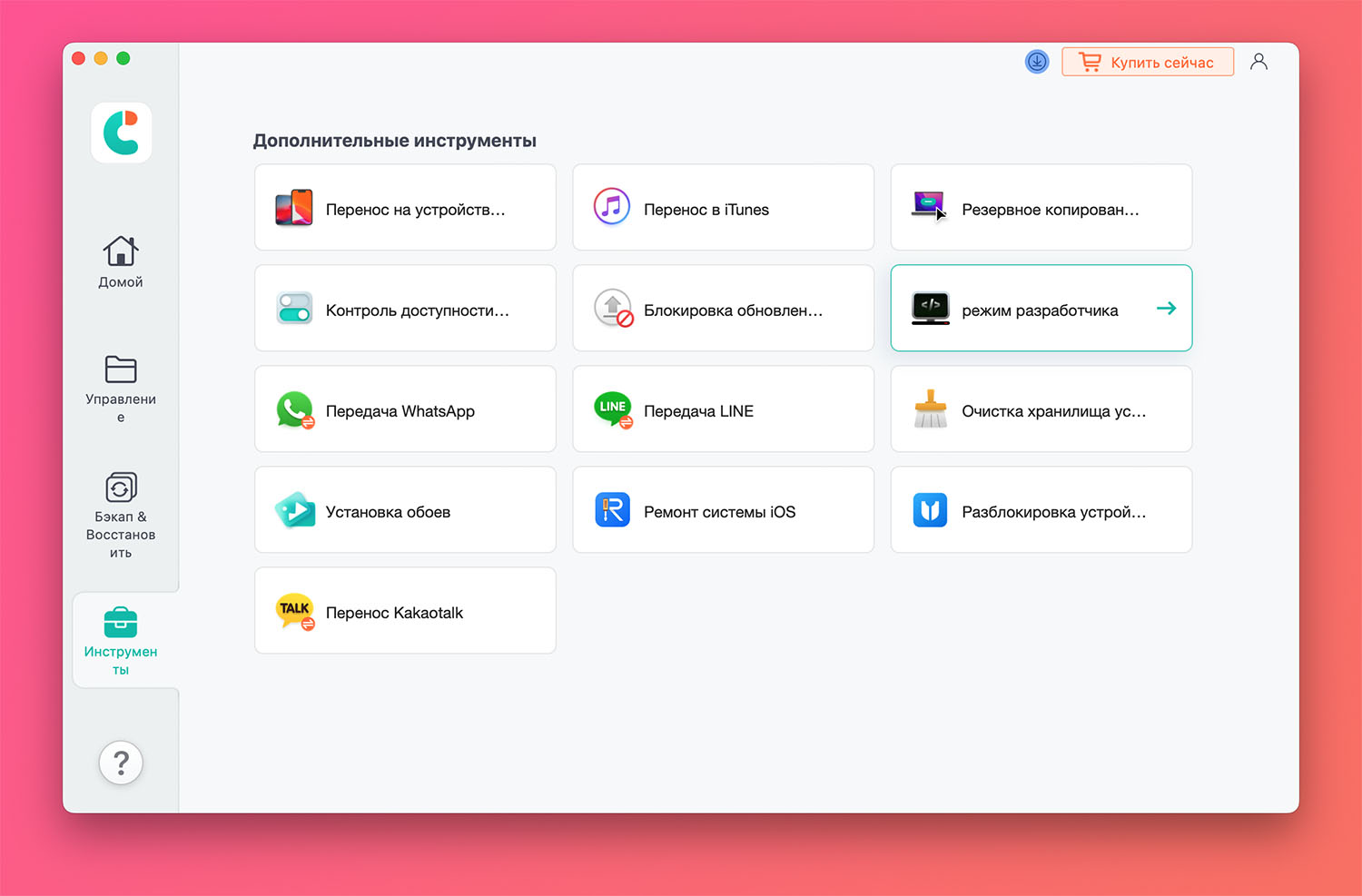Click the broom icon for Очистка хранилища
This screenshot has width=1362, height=896.
(x=930, y=409)
